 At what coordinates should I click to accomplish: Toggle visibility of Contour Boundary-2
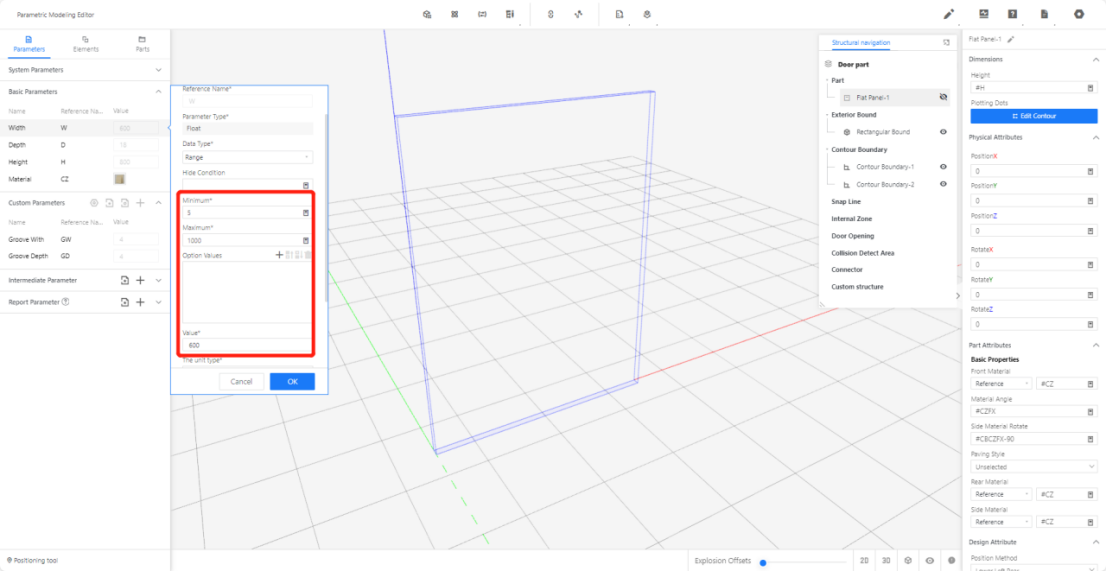point(942,184)
